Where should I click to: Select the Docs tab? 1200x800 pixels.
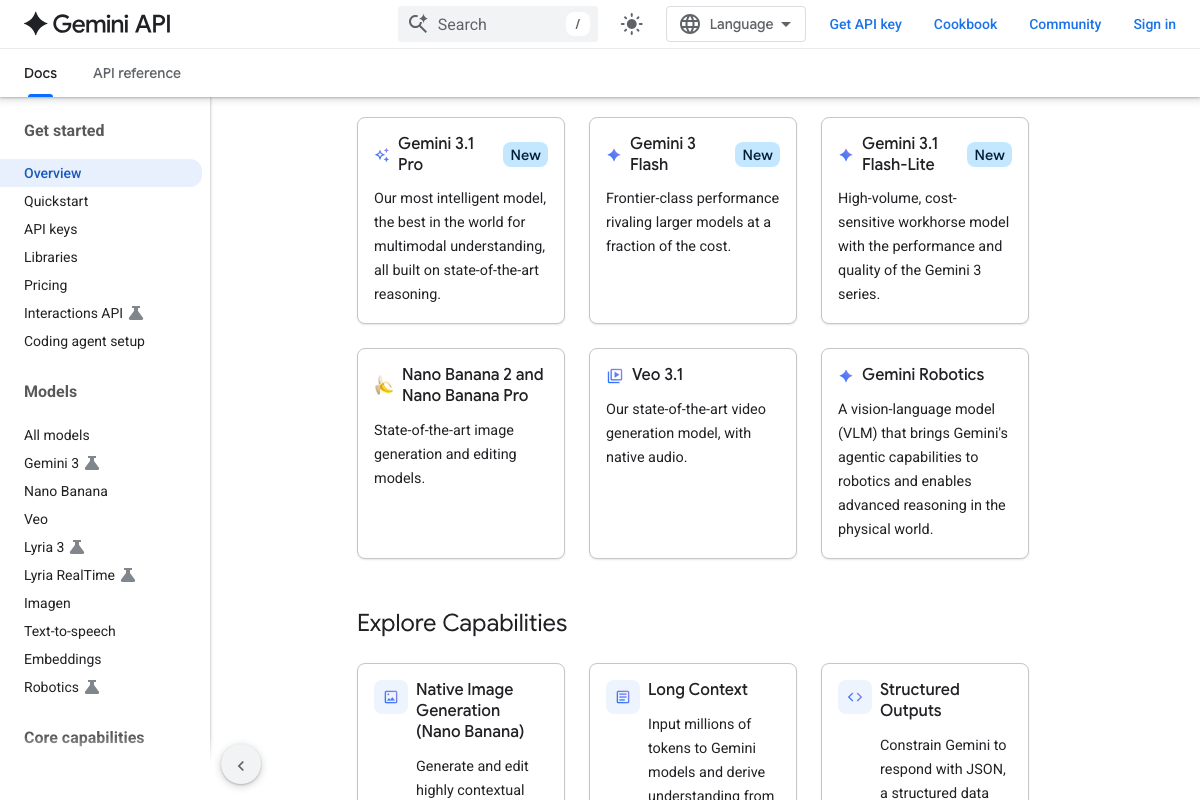40,73
